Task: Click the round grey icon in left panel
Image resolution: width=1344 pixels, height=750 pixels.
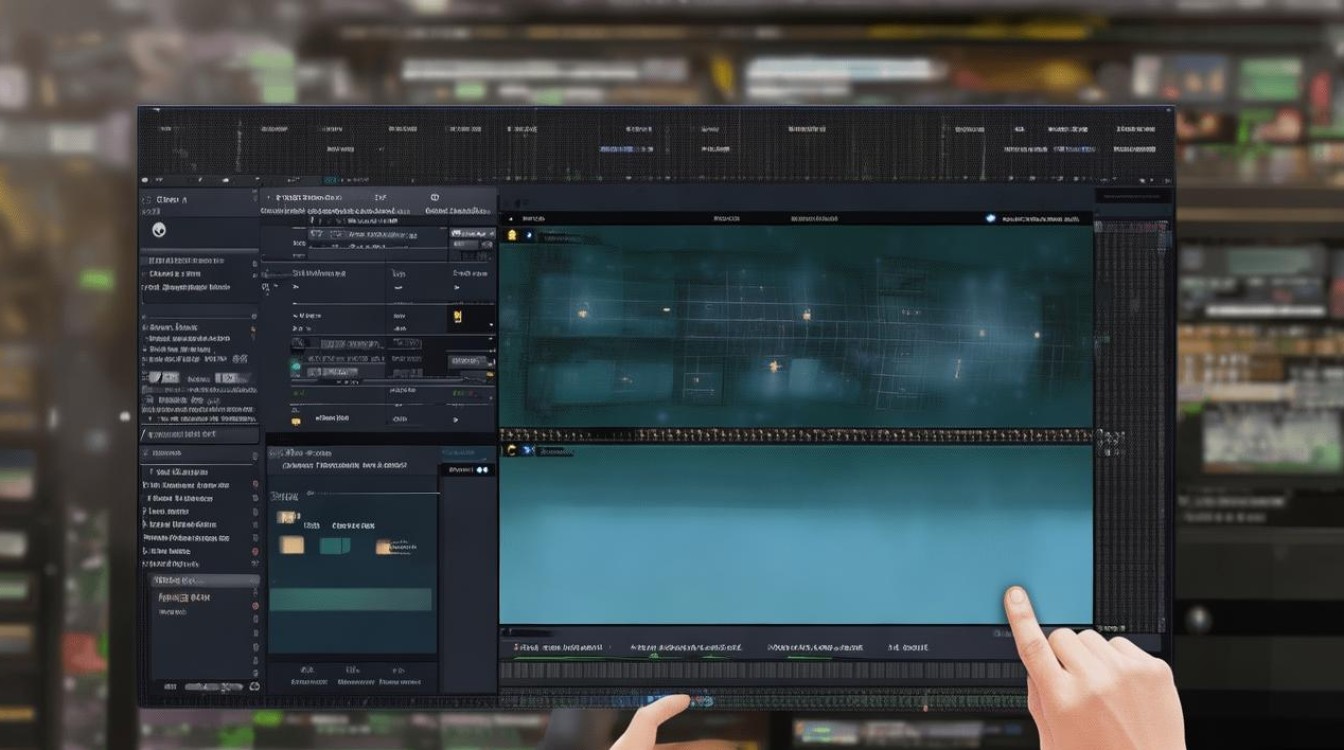Action: coord(159,230)
